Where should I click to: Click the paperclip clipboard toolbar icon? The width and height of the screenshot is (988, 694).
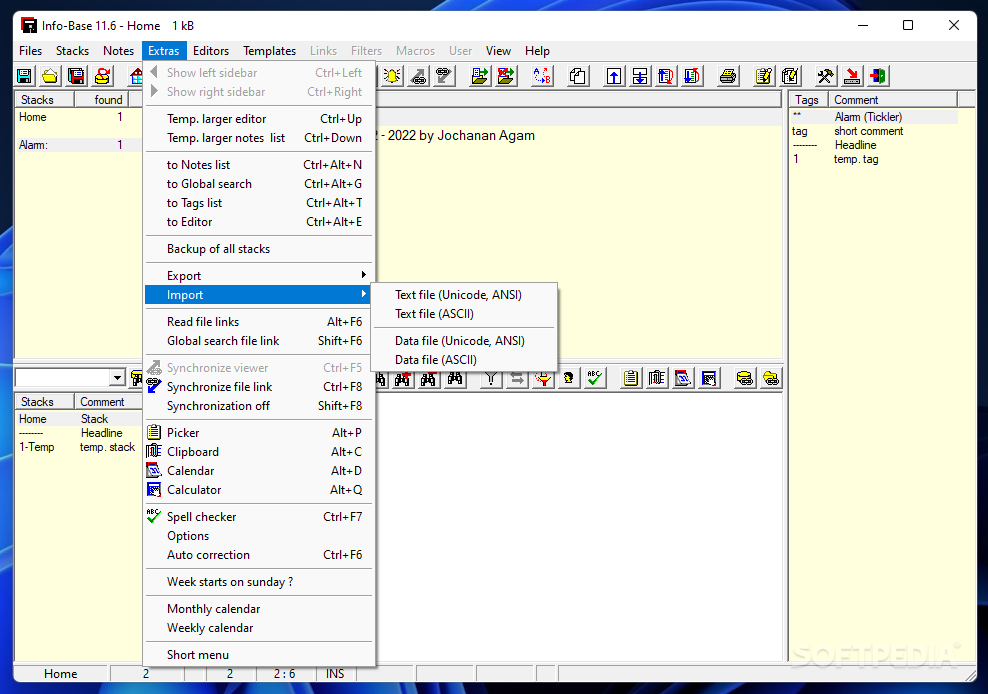click(x=657, y=378)
